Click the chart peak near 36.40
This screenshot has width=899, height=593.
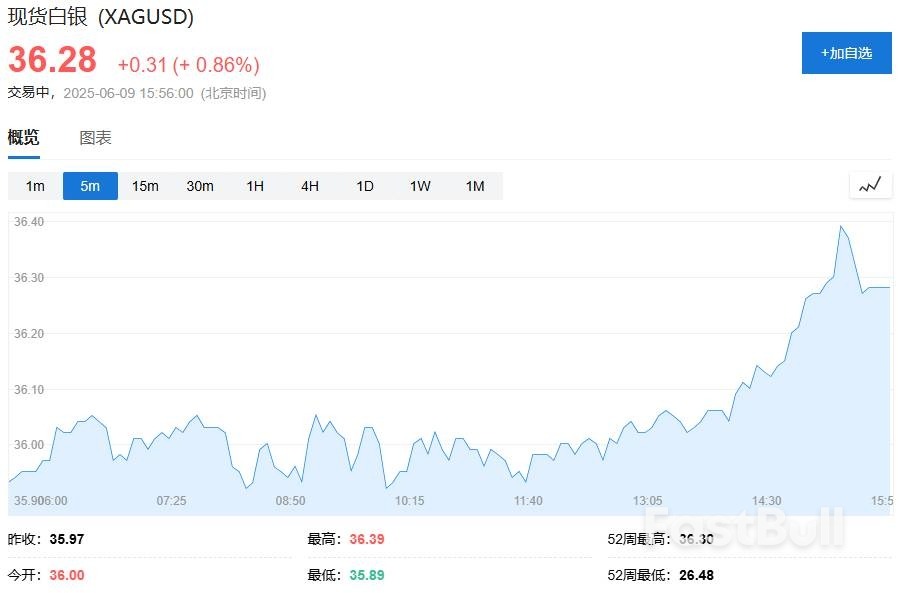(841, 227)
